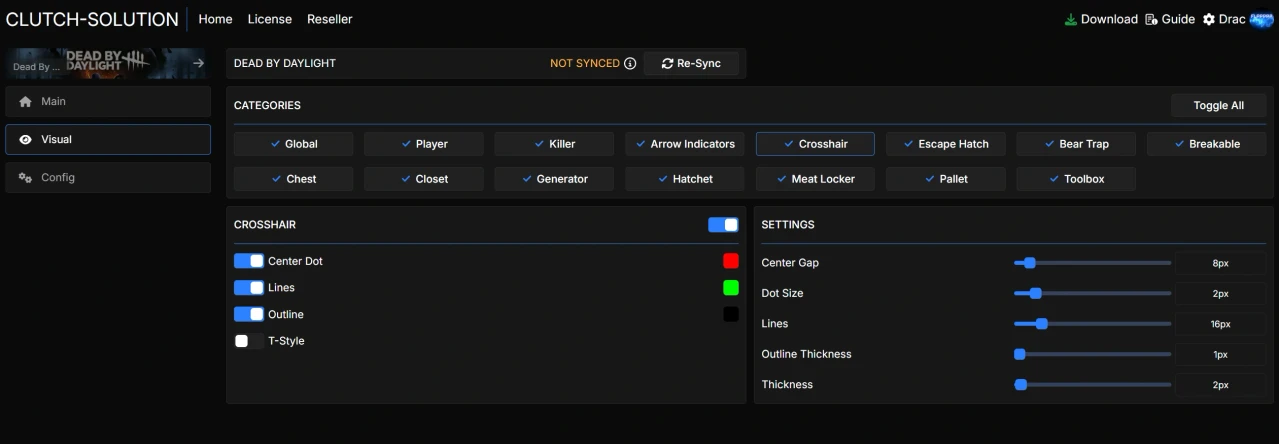Viewport: 1279px width, 444px height.
Task: Open the red Center Dot color swatch
Action: coord(731,261)
